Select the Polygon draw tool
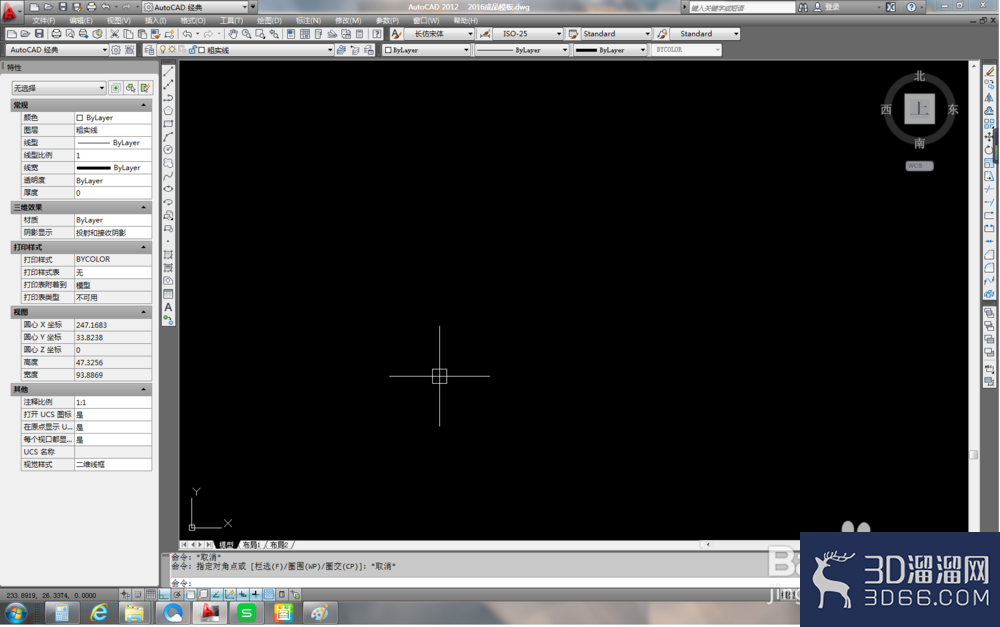Screen dimensions: 1000x627 tap(168, 110)
